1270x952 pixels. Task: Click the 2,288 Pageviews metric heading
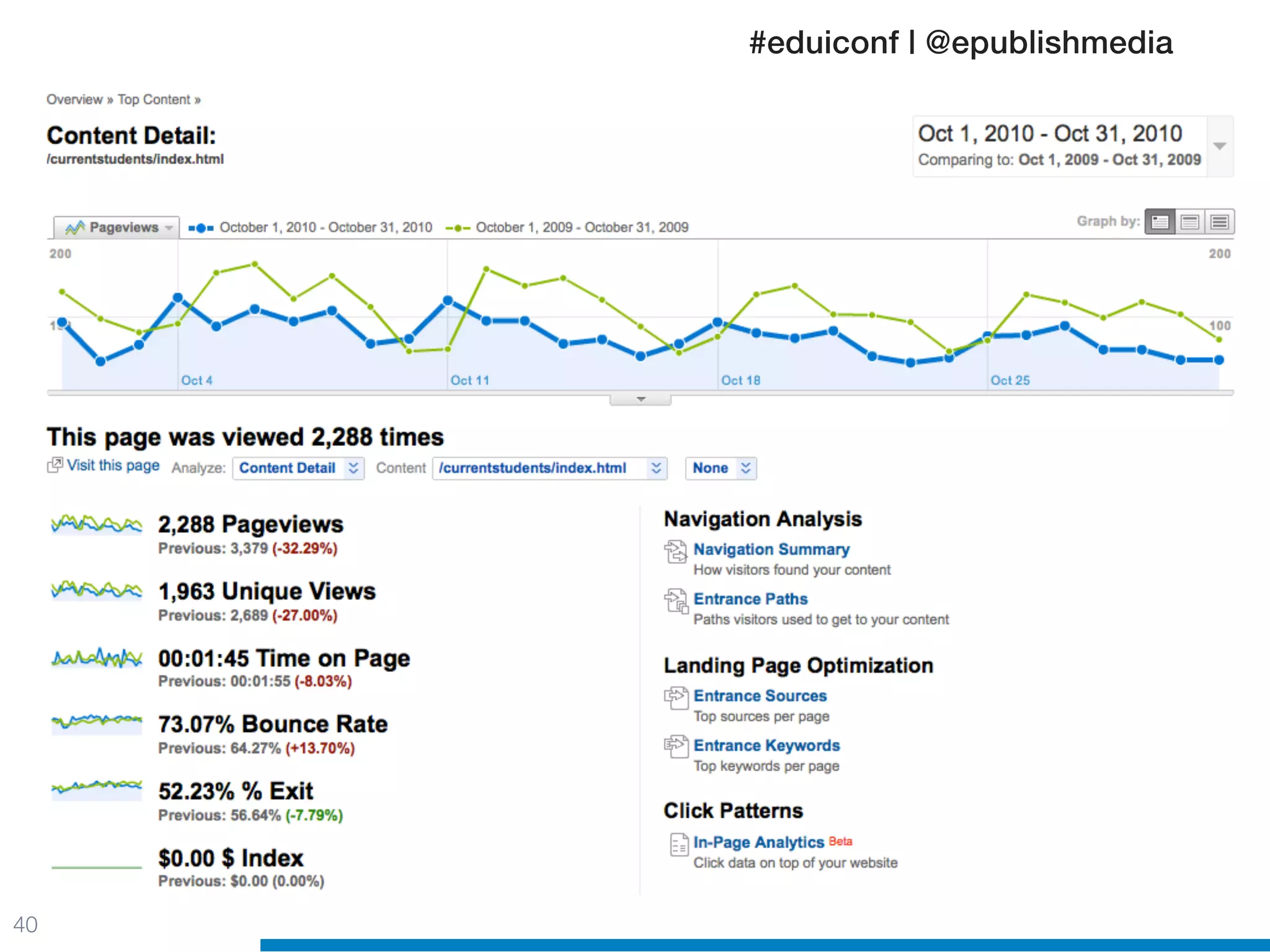click(x=251, y=524)
